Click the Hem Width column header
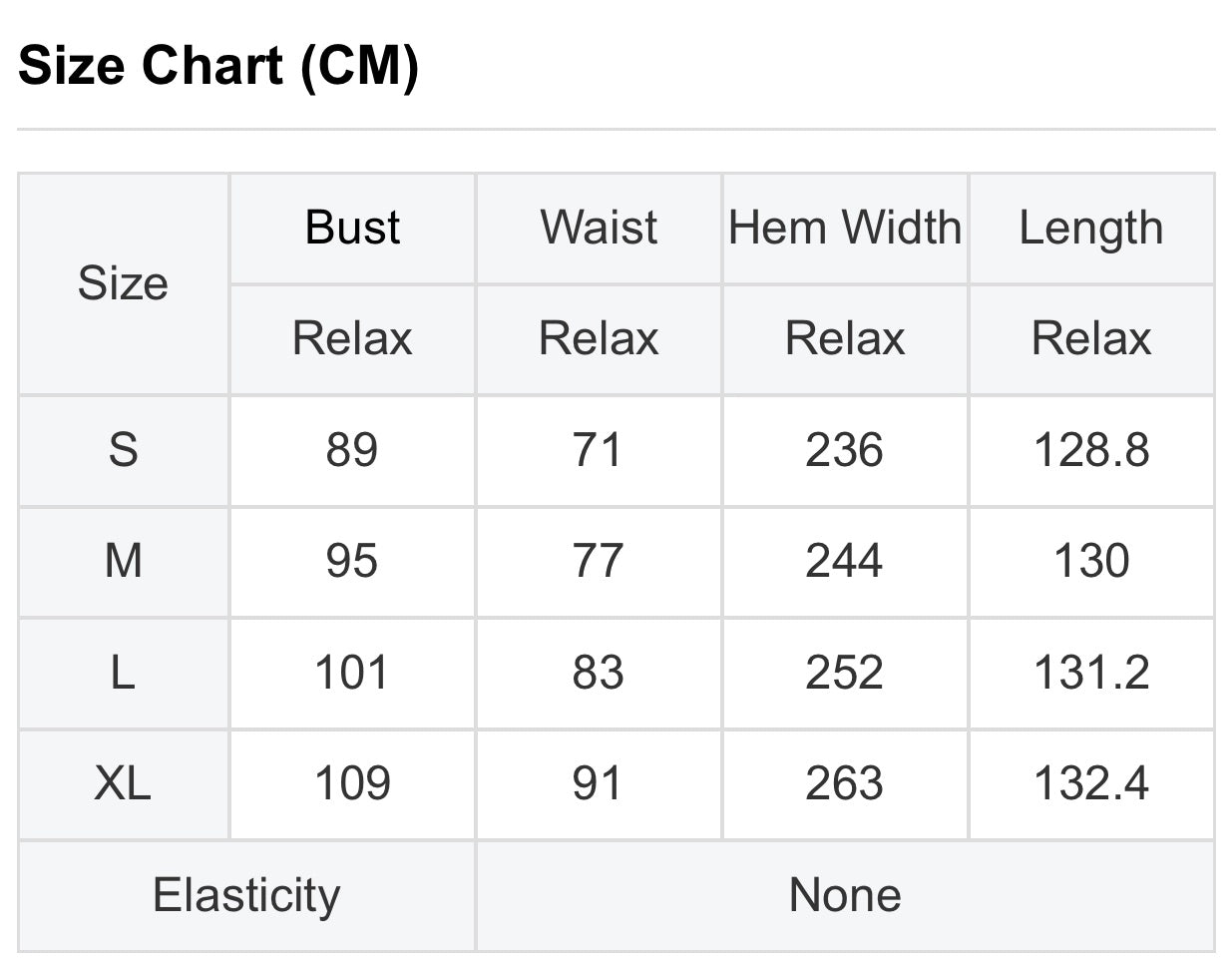The height and width of the screenshot is (968, 1232). point(845,228)
